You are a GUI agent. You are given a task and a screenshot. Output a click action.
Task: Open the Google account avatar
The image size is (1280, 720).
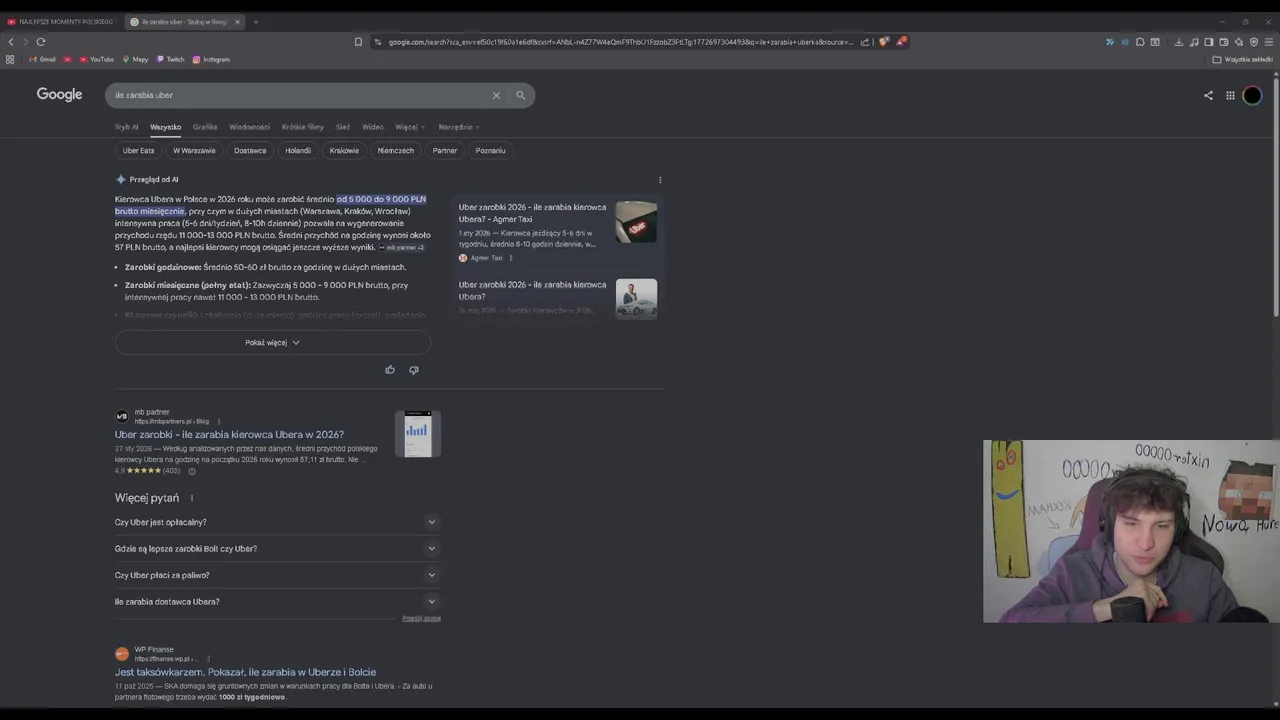(1253, 96)
